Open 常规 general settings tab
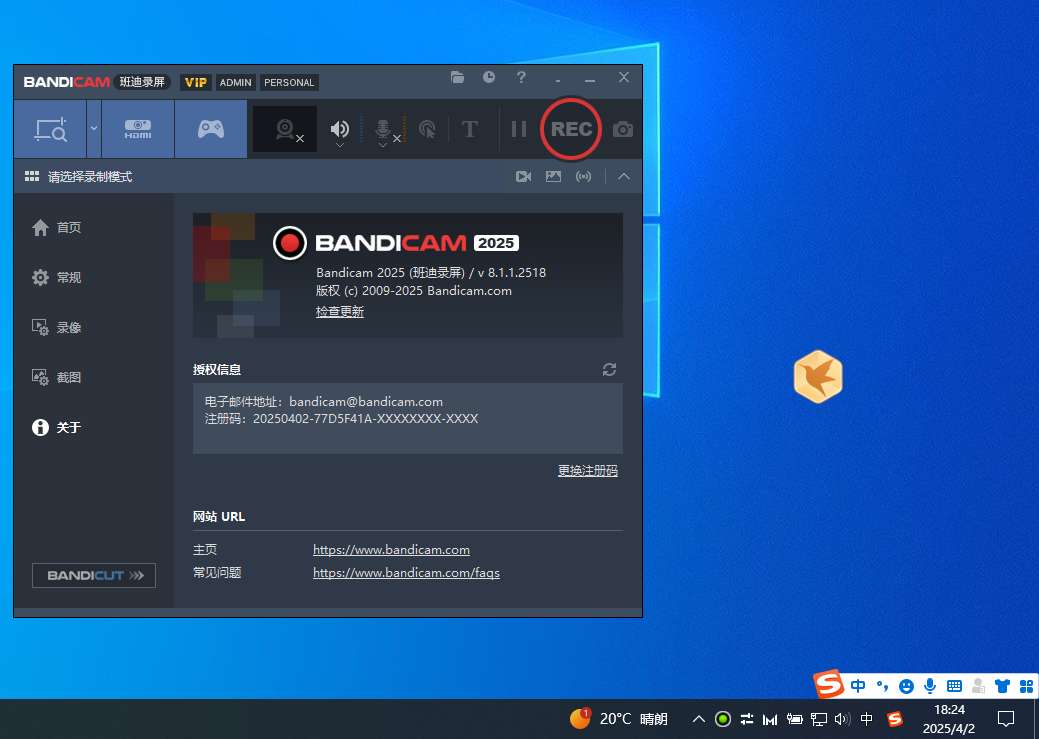The width and height of the screenshot is (1039, 739). tap(57, 277)
